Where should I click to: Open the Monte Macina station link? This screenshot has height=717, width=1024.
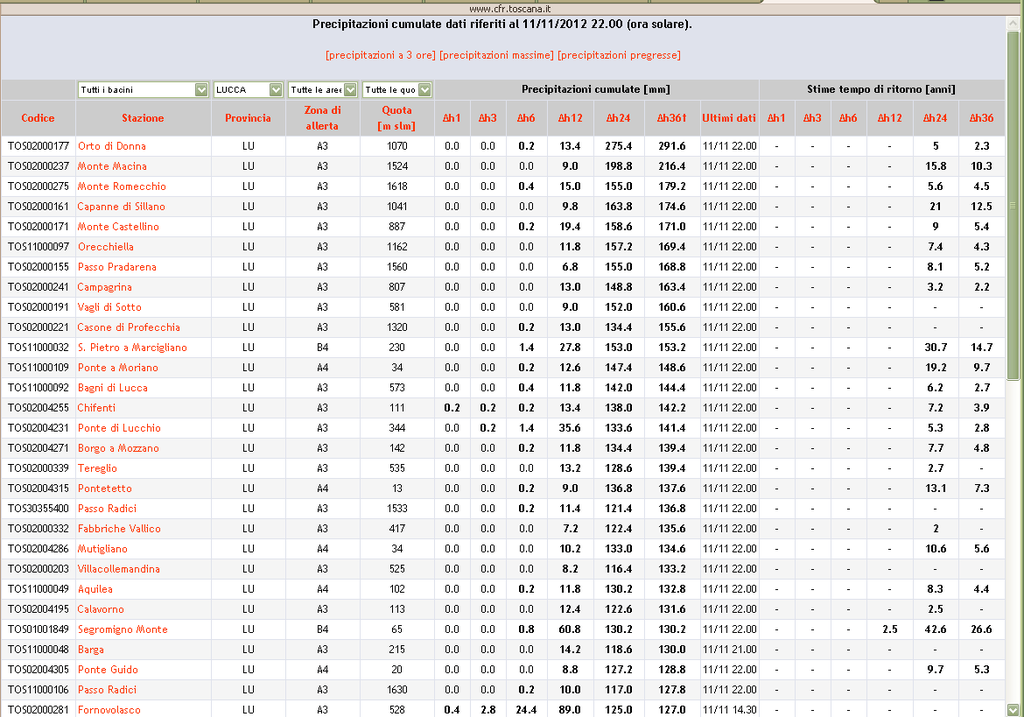[x=112, y=166]
